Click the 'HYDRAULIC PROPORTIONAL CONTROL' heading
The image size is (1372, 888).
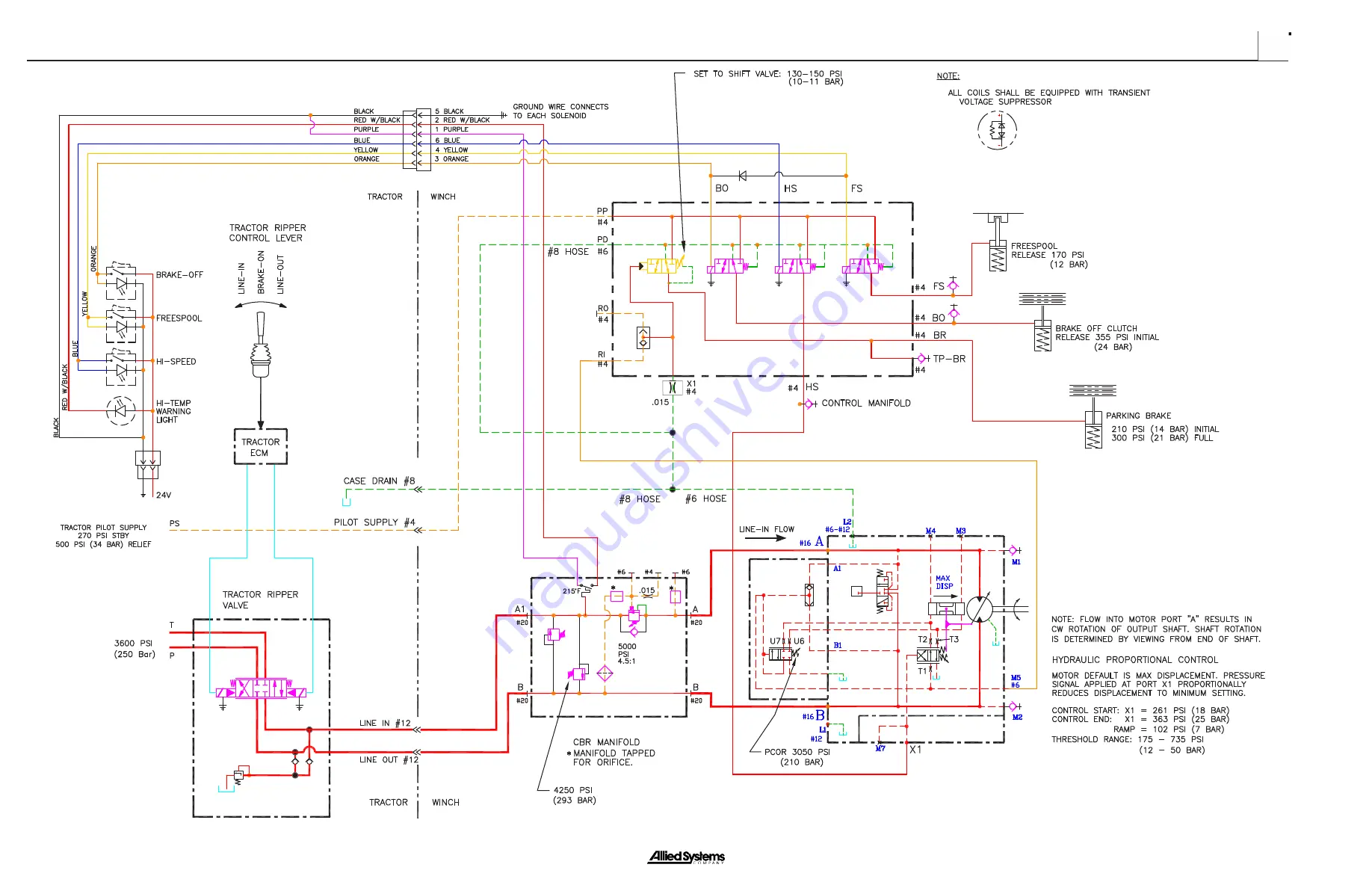tap(1135, 660)
